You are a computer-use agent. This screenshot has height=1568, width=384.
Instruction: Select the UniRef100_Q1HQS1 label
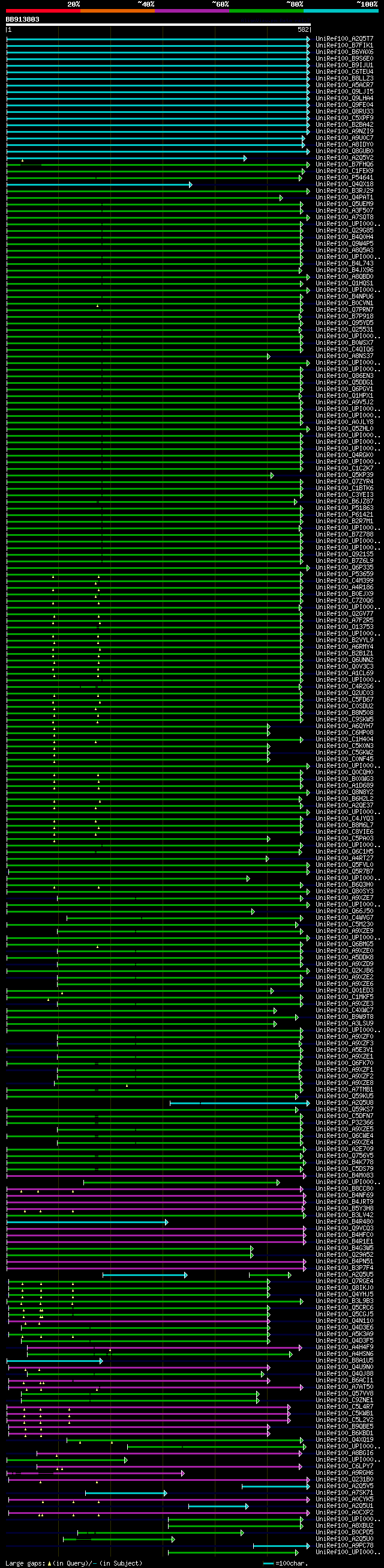click(344, 284)
